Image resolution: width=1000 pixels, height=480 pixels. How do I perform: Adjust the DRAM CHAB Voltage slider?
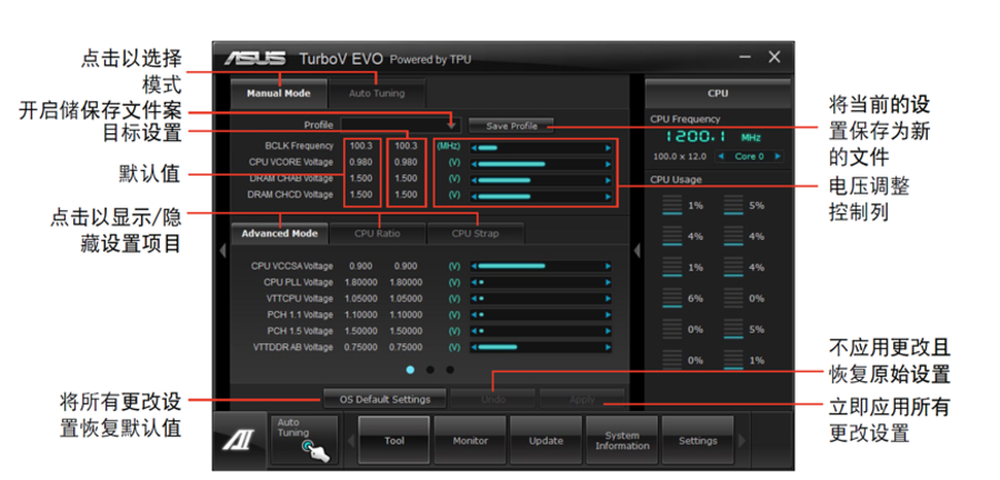coord(541,180)
